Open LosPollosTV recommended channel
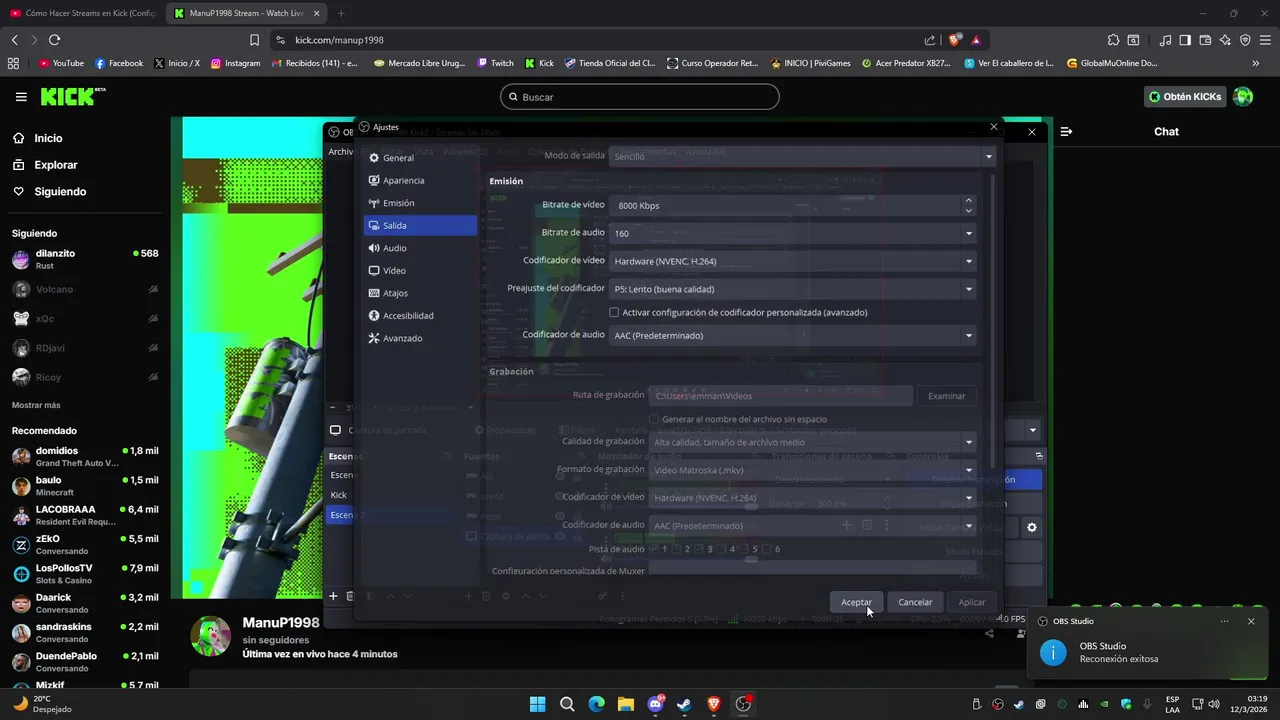 85,574
